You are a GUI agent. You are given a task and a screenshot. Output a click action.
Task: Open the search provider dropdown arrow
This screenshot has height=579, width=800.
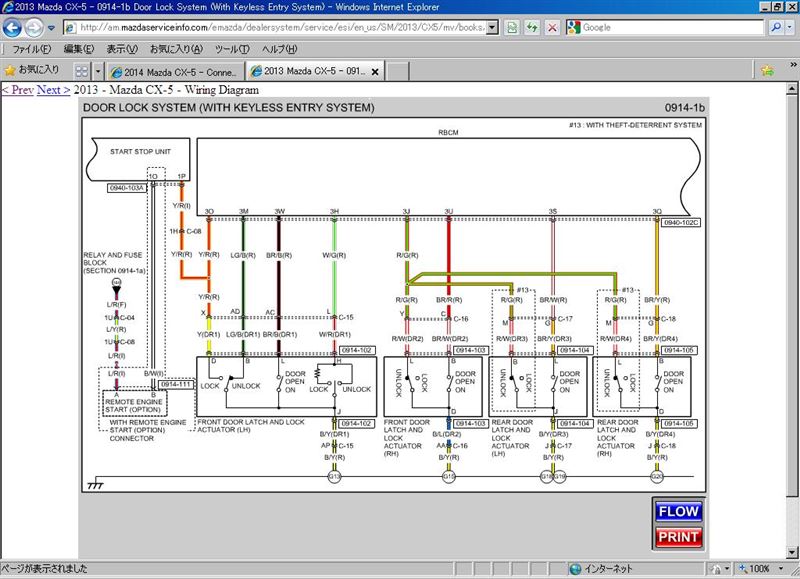pos(790,28)
